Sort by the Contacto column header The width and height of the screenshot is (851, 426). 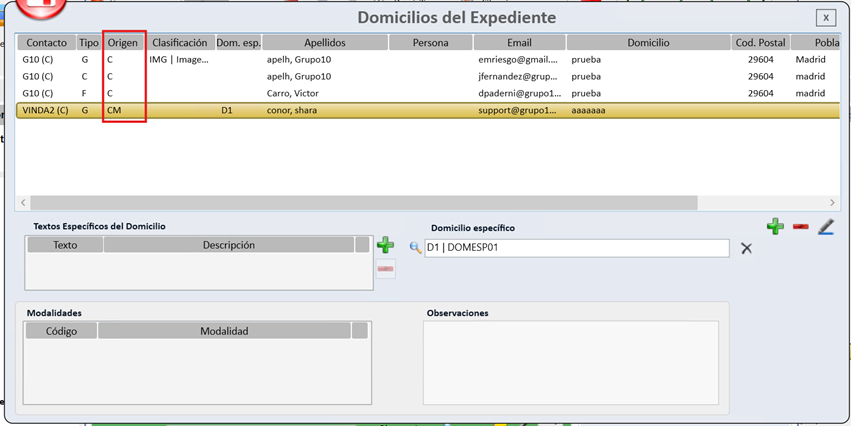click(x=47, y=42)
